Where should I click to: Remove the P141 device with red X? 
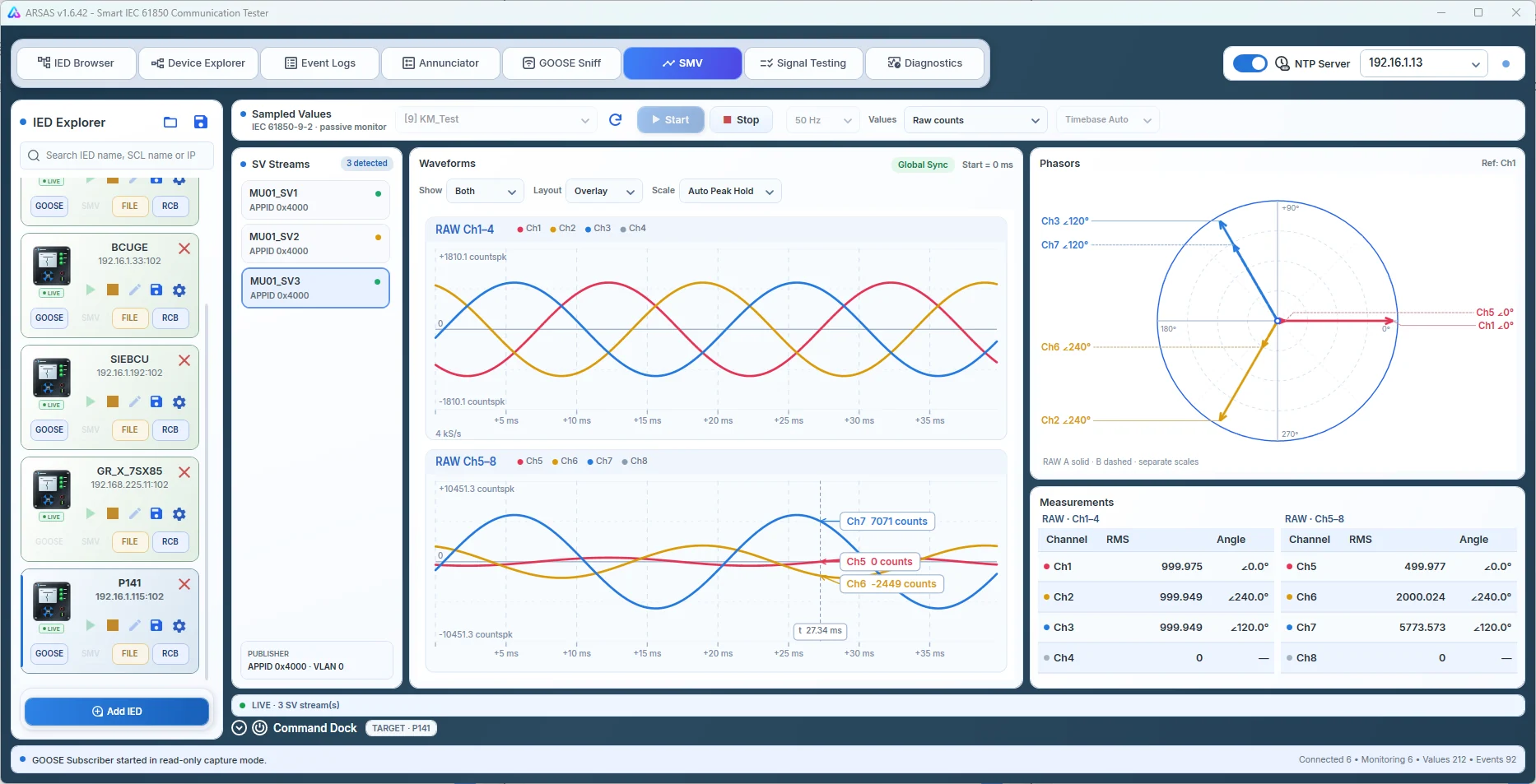184,584
